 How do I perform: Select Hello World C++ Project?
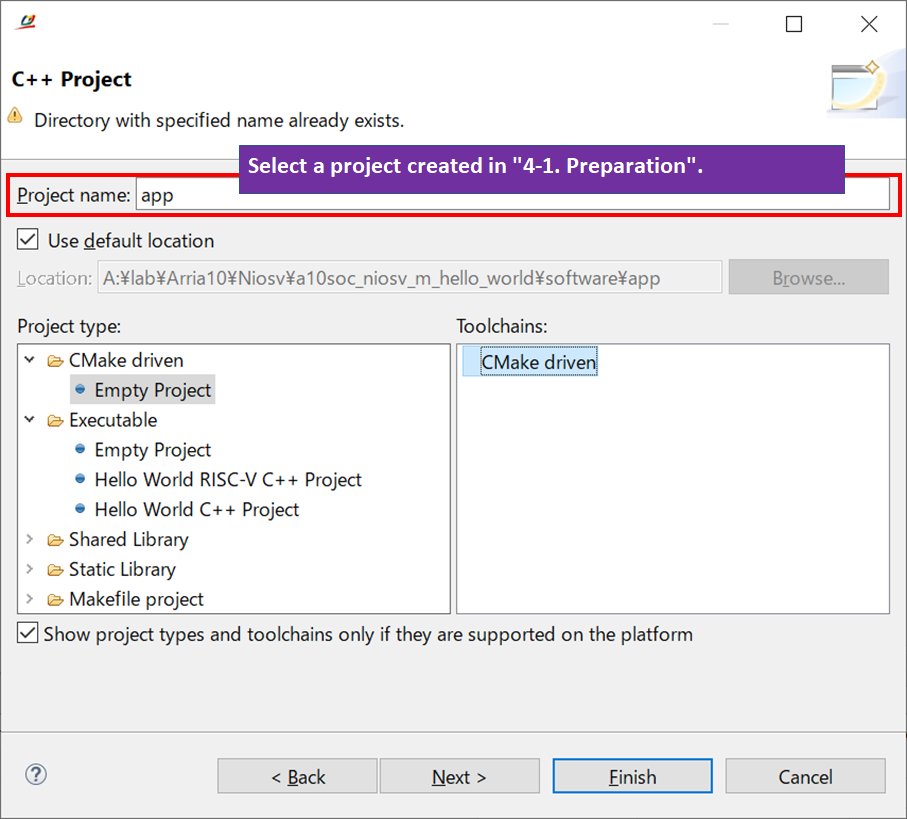pos(196,509)
